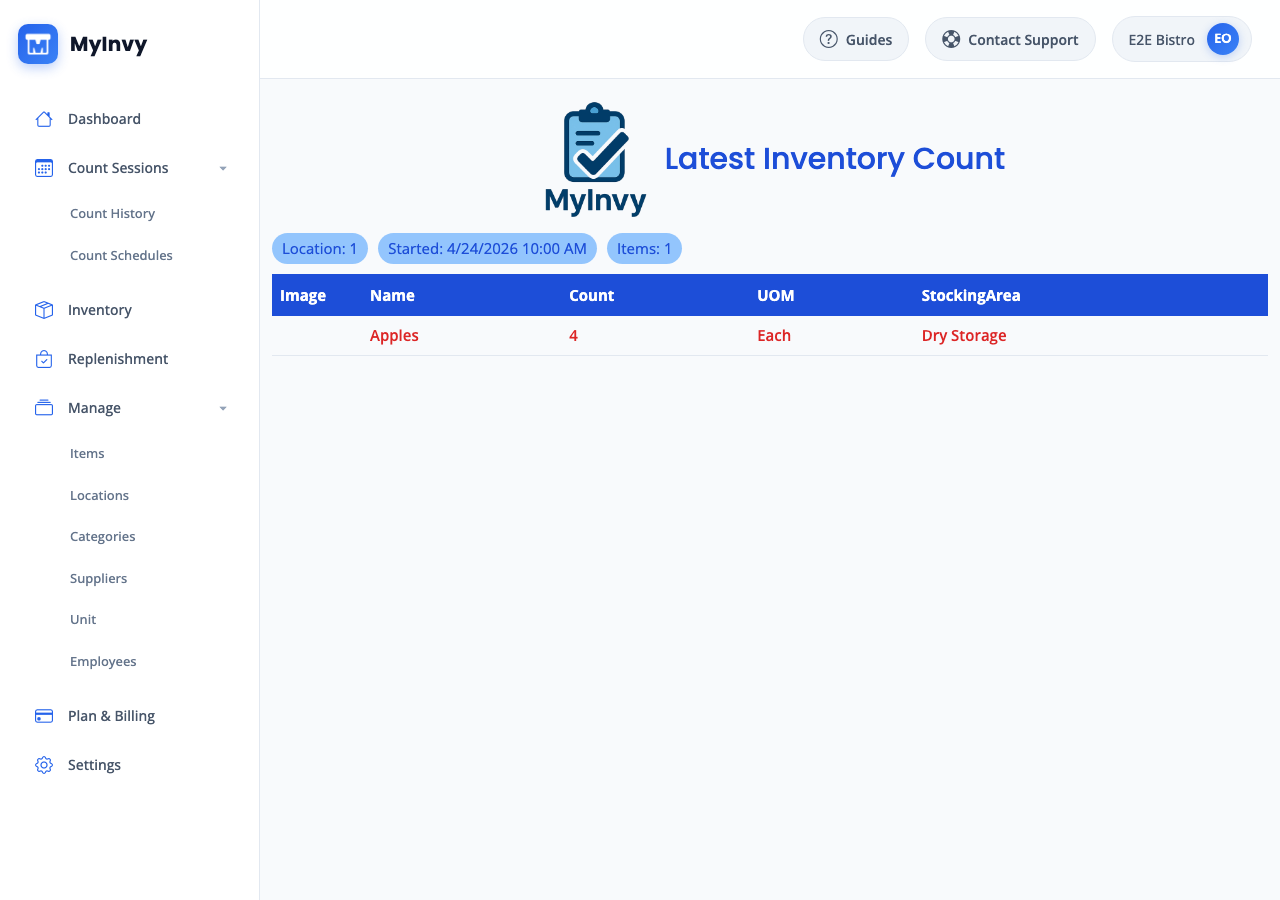This screenshot has width=1280, height=900.
Task: Click the Replenishment clipboard icon
Action: (x=44, y=359)
